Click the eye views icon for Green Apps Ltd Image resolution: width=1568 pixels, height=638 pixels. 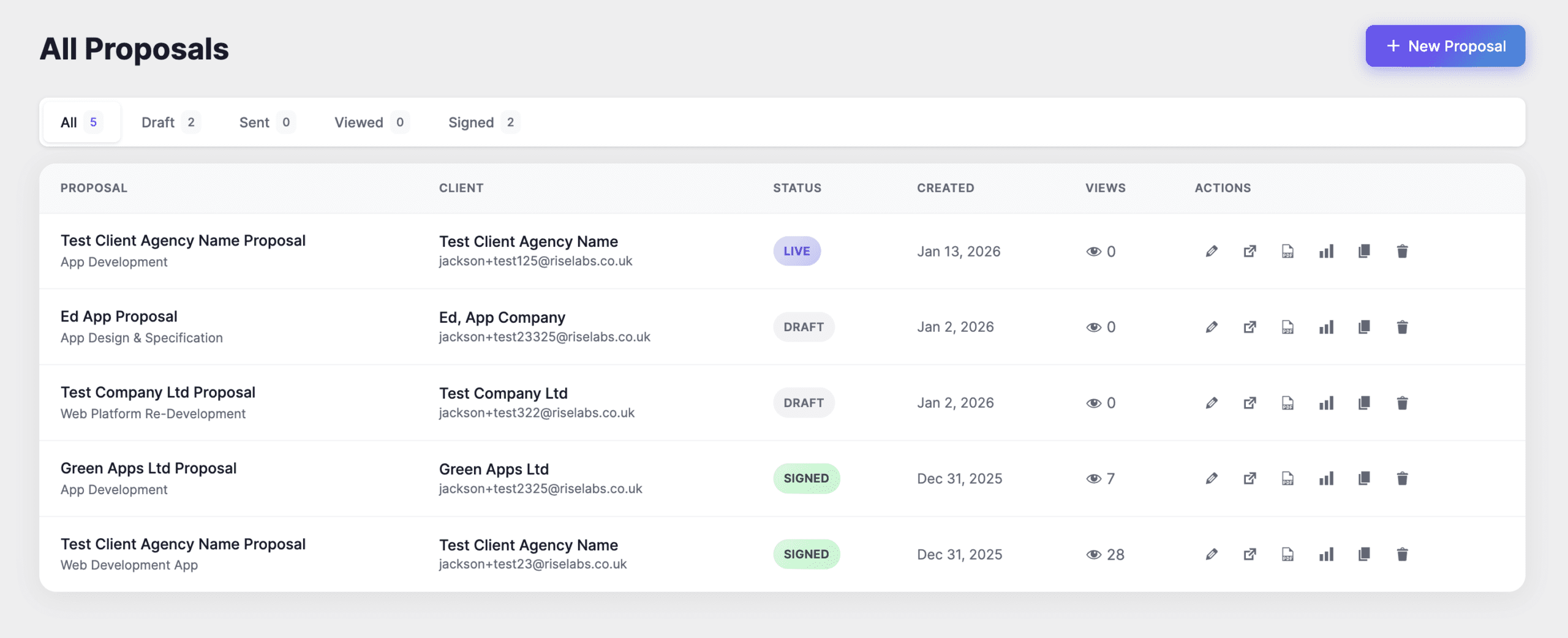[1093, 479]
